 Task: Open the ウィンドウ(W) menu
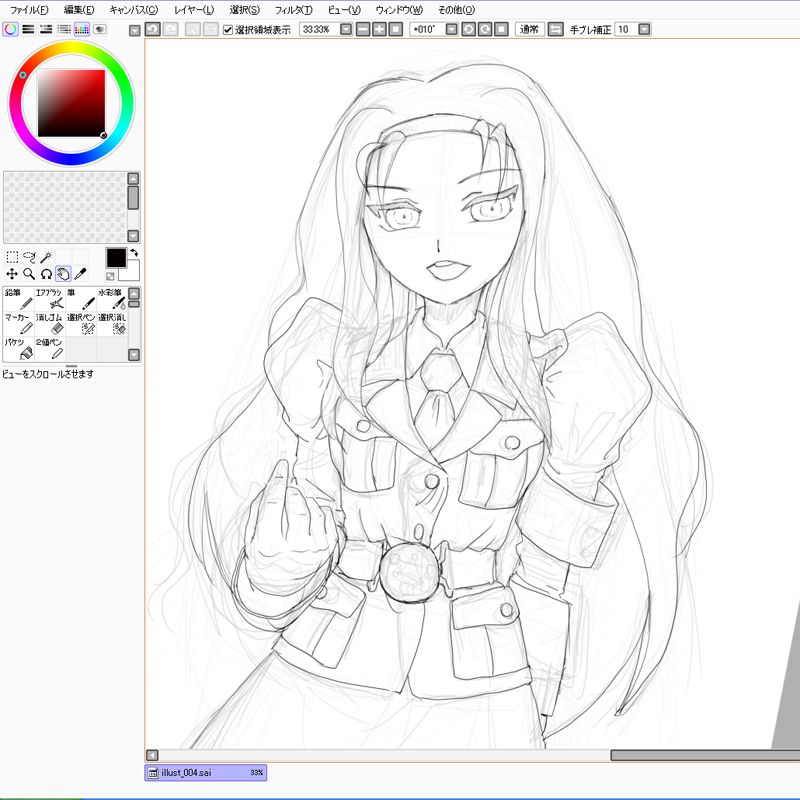click(x=399, y=10)
